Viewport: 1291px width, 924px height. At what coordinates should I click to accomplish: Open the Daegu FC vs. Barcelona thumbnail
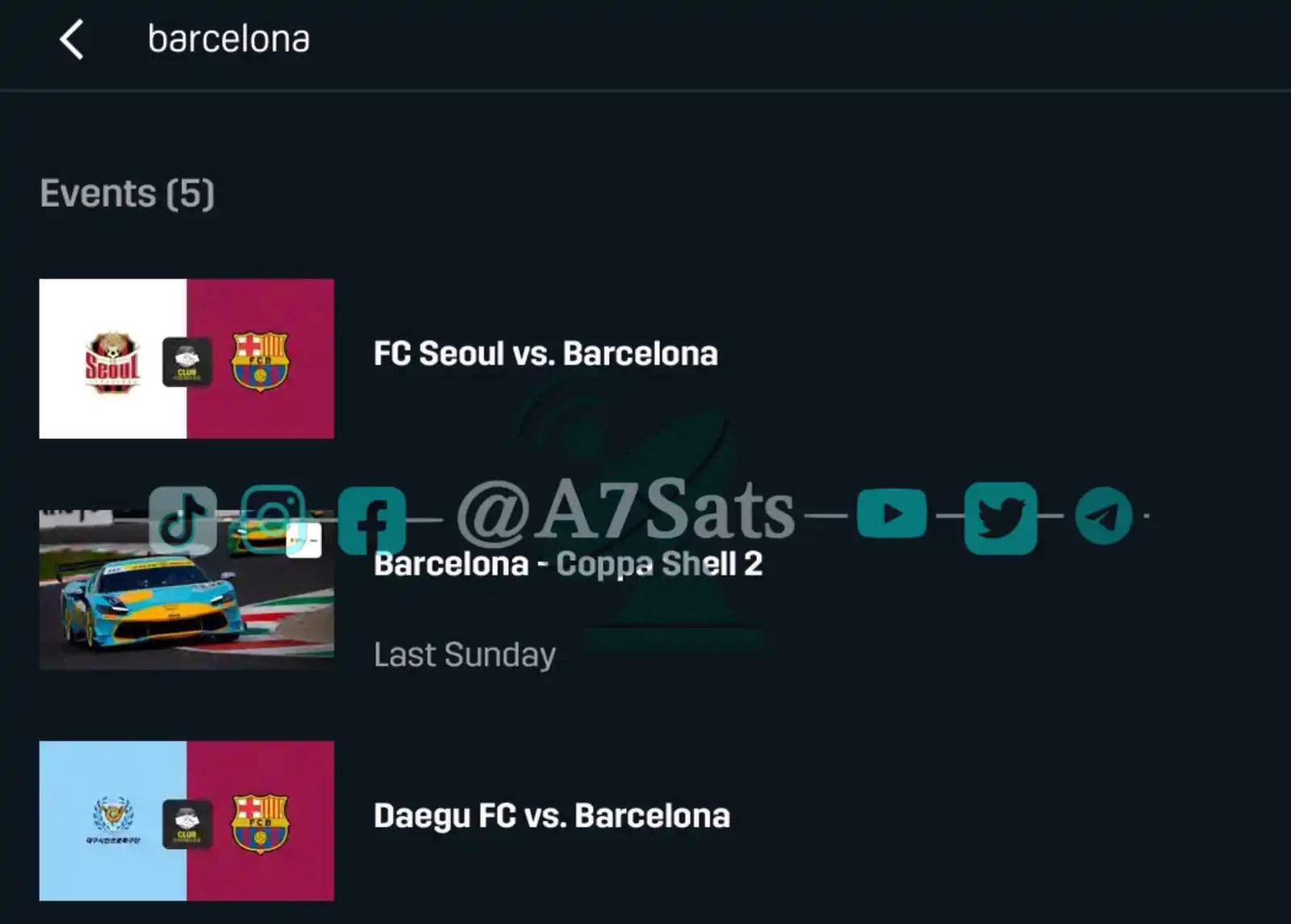186,821
